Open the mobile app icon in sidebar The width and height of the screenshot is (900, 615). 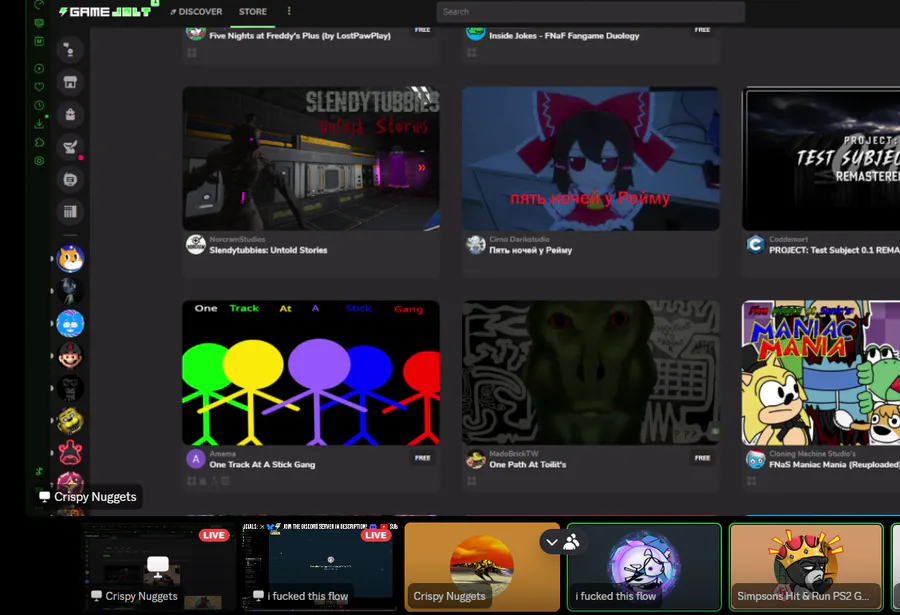(70, 180)
